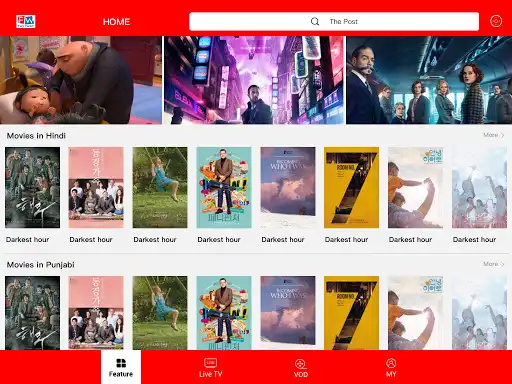Click the Movies in Punjabi heading

[41, 265]
